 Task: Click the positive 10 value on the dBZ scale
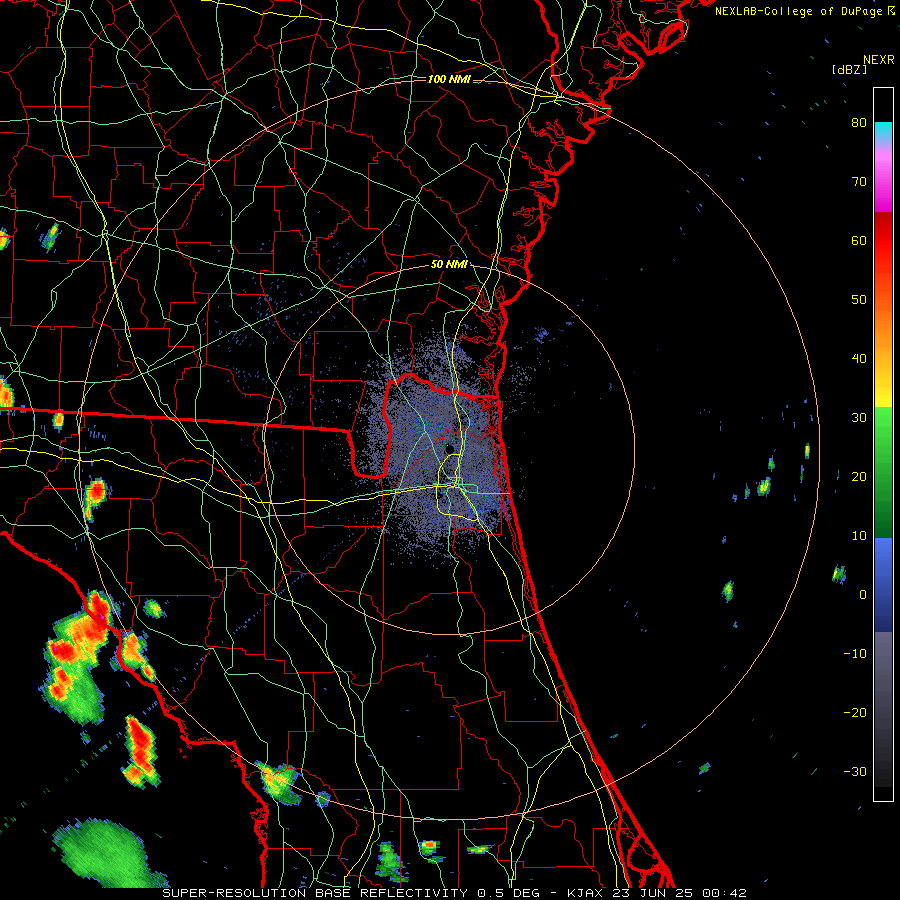pos(859,536)
